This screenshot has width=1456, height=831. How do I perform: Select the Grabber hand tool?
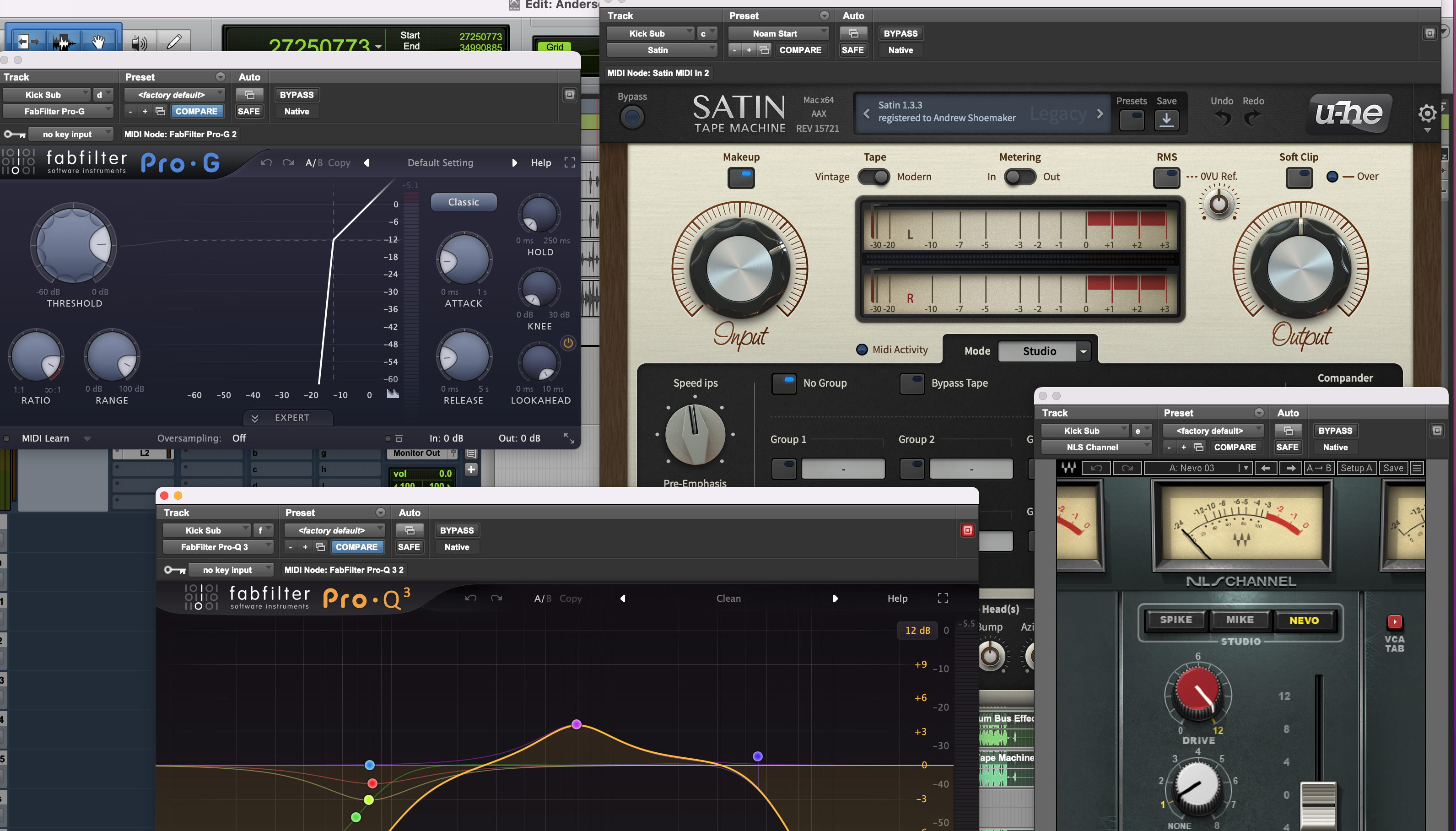[x=98, y=42]
